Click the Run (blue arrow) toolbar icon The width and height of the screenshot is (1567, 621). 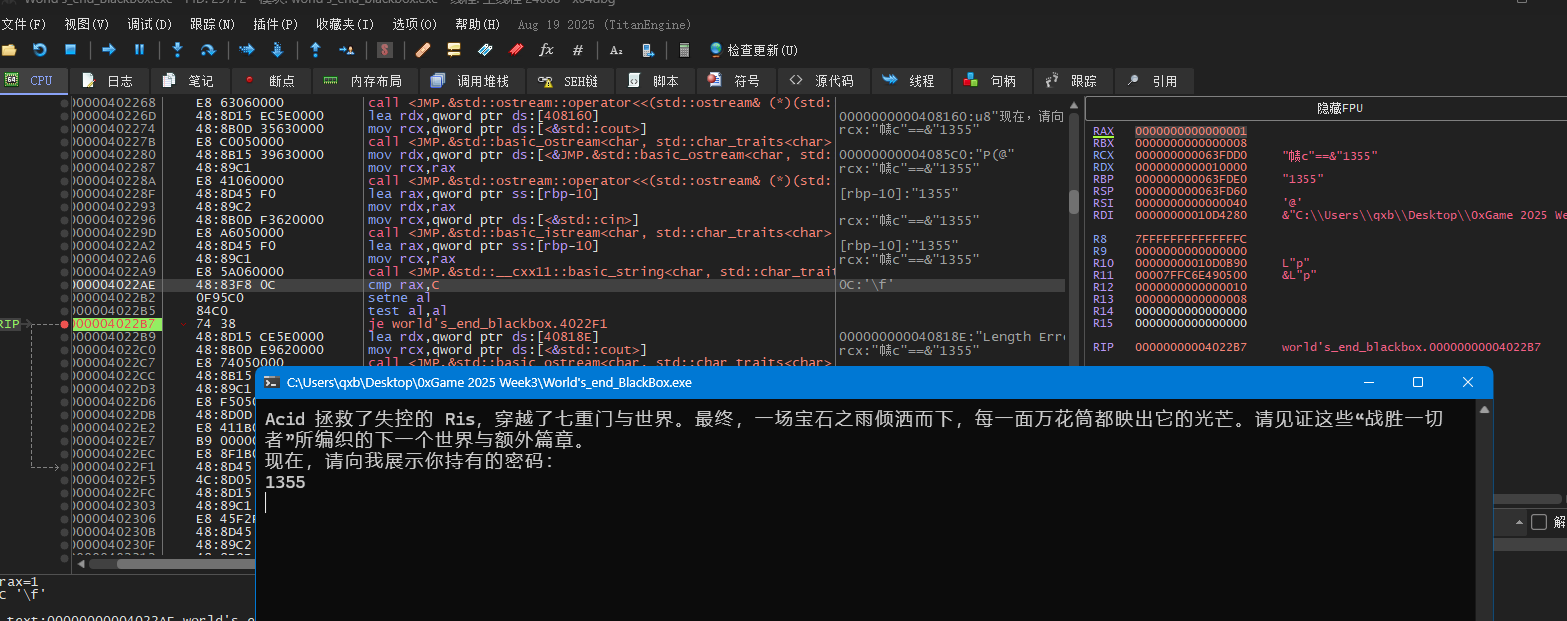[109, 50]
